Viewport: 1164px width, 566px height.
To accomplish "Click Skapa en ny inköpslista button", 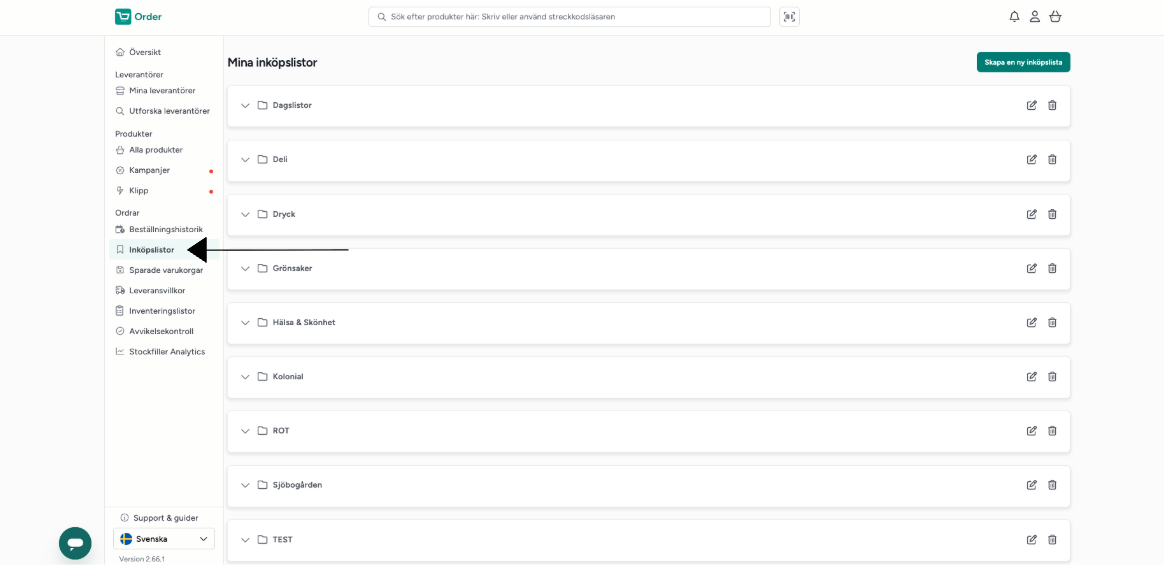I will pyautogui.click(x=1023, y=62).
